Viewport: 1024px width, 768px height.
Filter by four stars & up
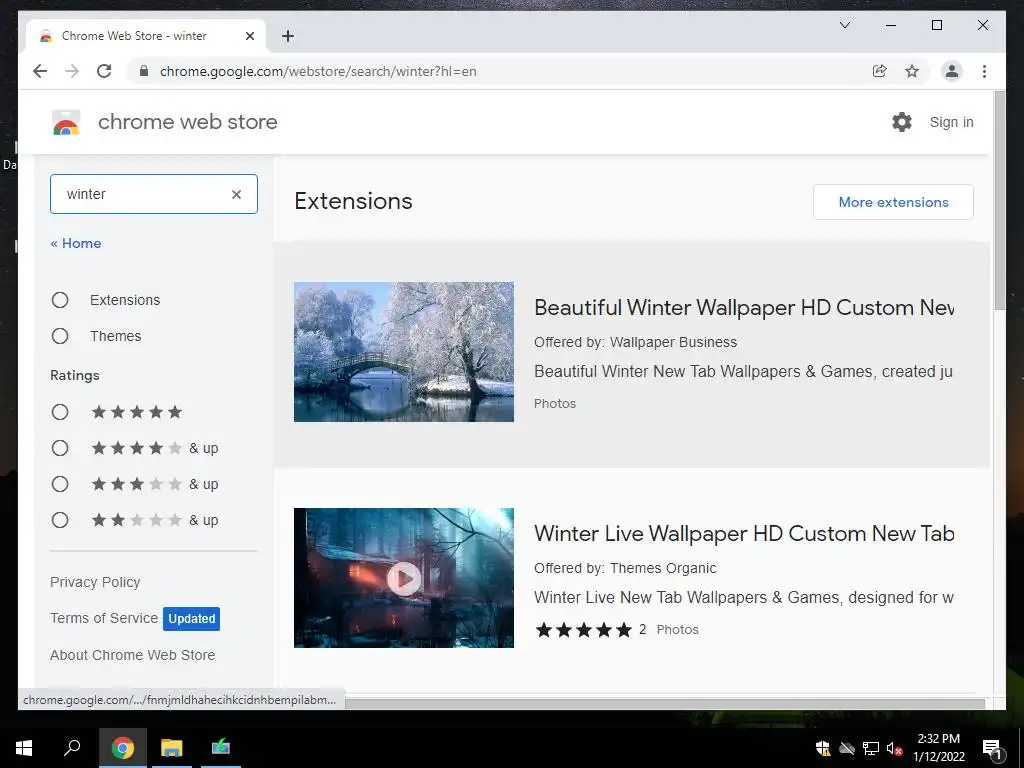pos(60,448)
